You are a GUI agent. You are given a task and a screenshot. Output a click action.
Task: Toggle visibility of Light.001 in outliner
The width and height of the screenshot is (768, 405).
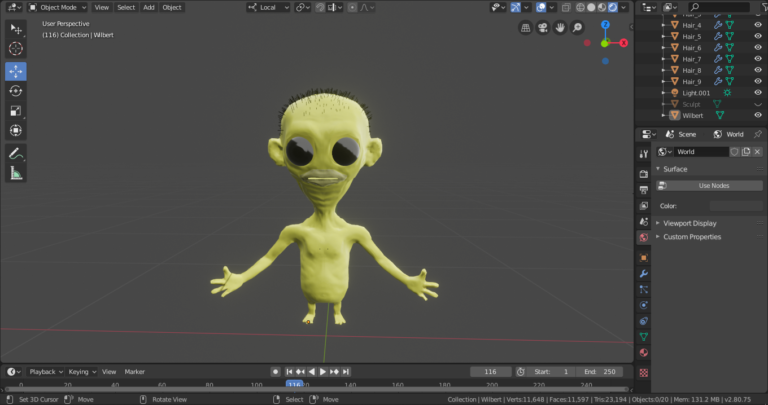757,92
